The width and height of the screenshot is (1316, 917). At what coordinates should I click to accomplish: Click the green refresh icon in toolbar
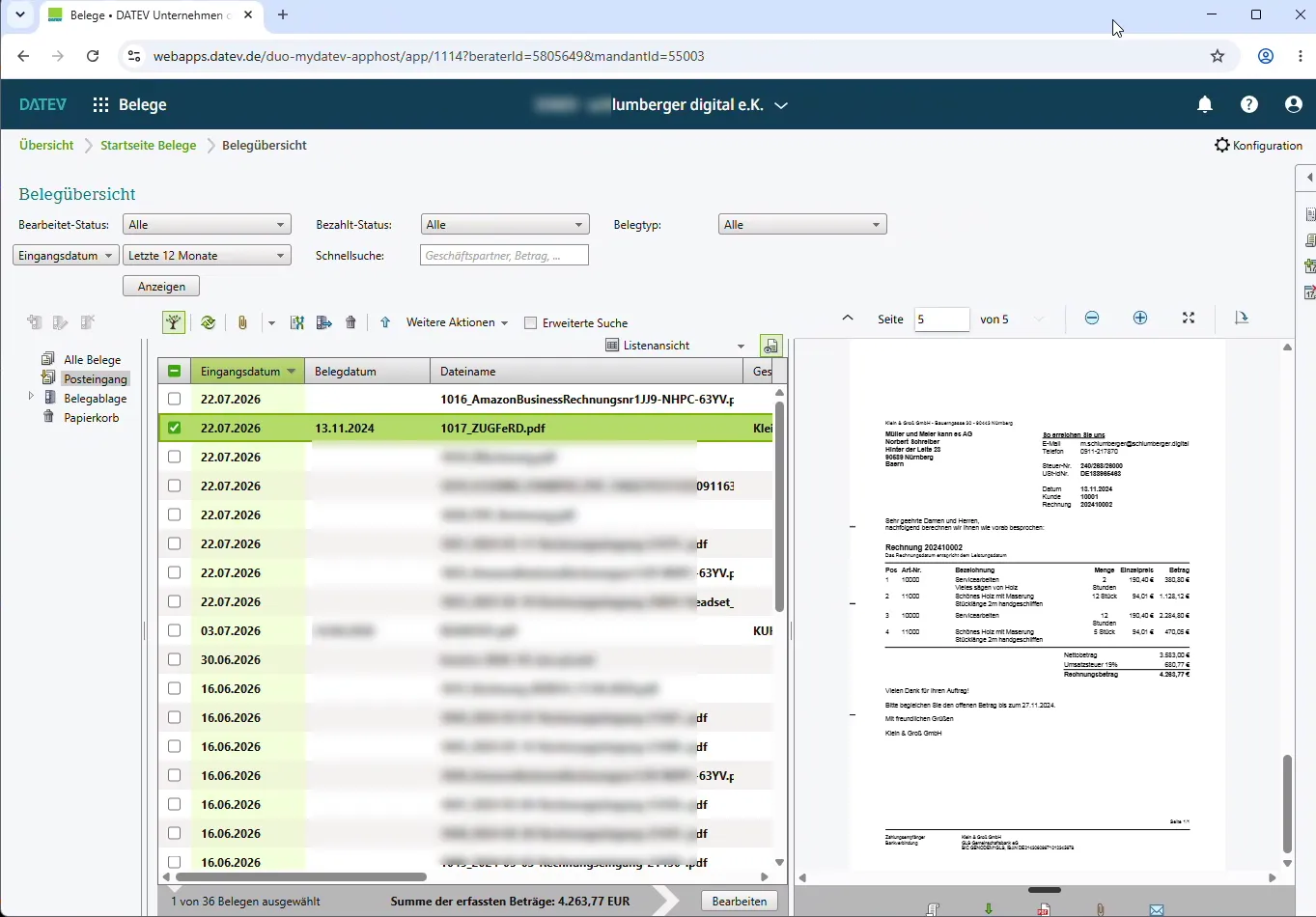(208, 322)
